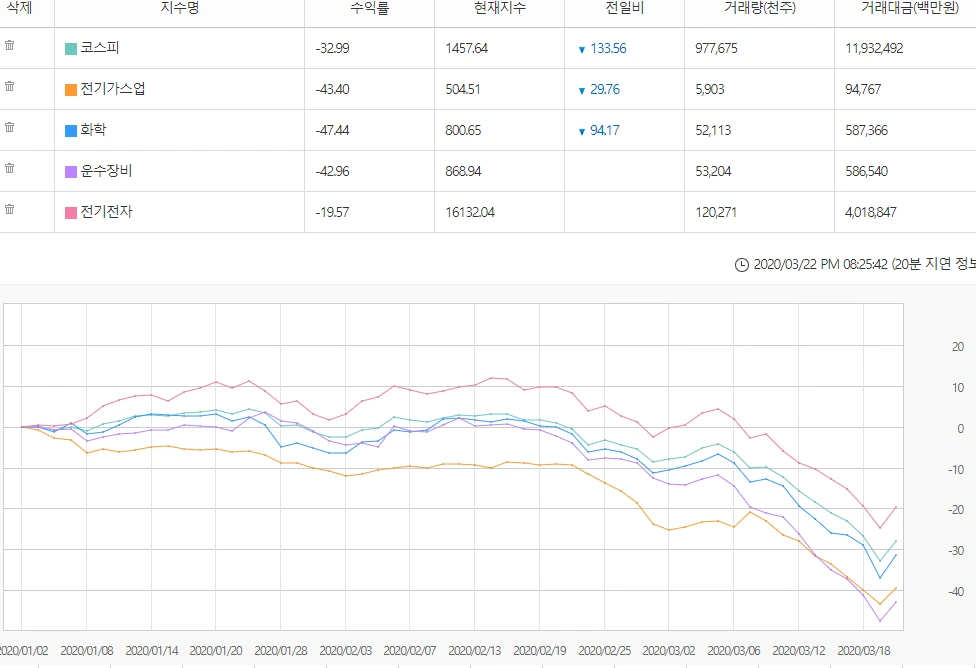Click the current index 504.51

click(x=463, y=90)
